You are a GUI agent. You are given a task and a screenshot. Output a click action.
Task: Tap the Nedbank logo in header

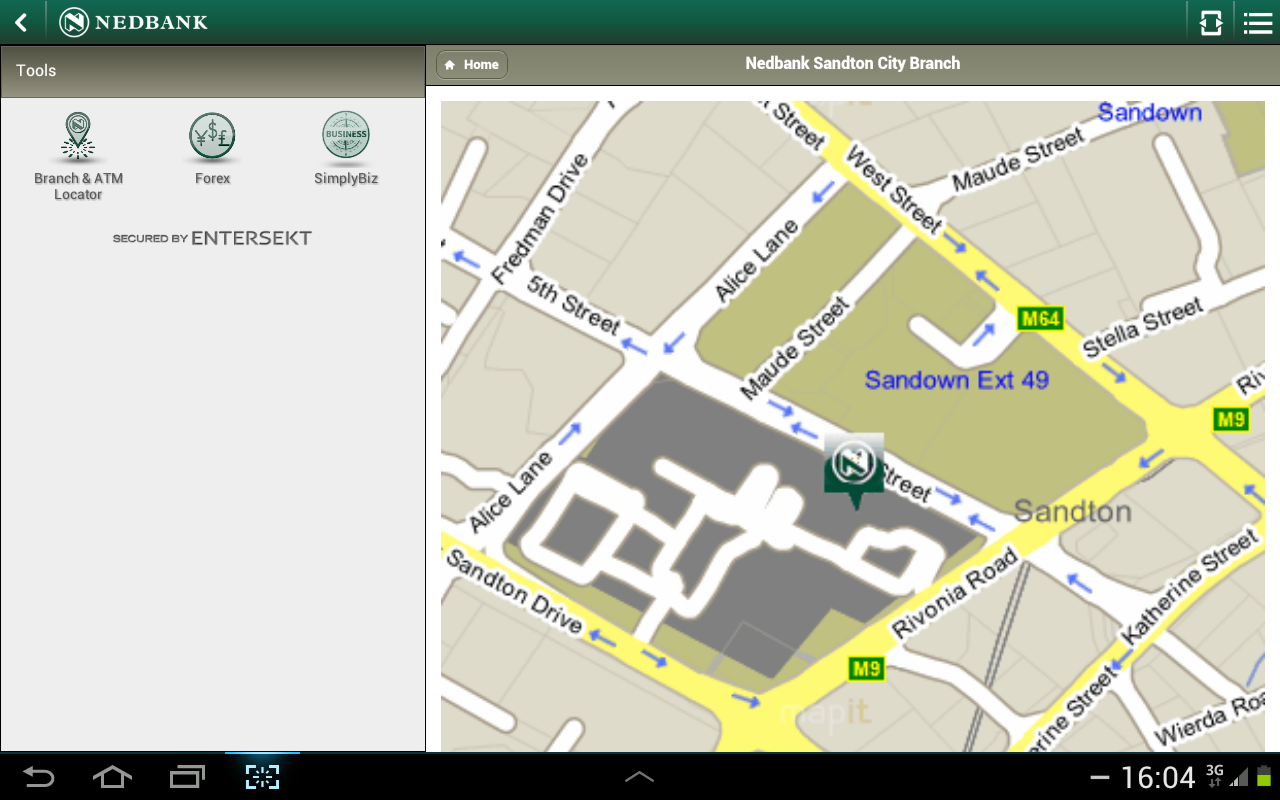click(133, 22)
